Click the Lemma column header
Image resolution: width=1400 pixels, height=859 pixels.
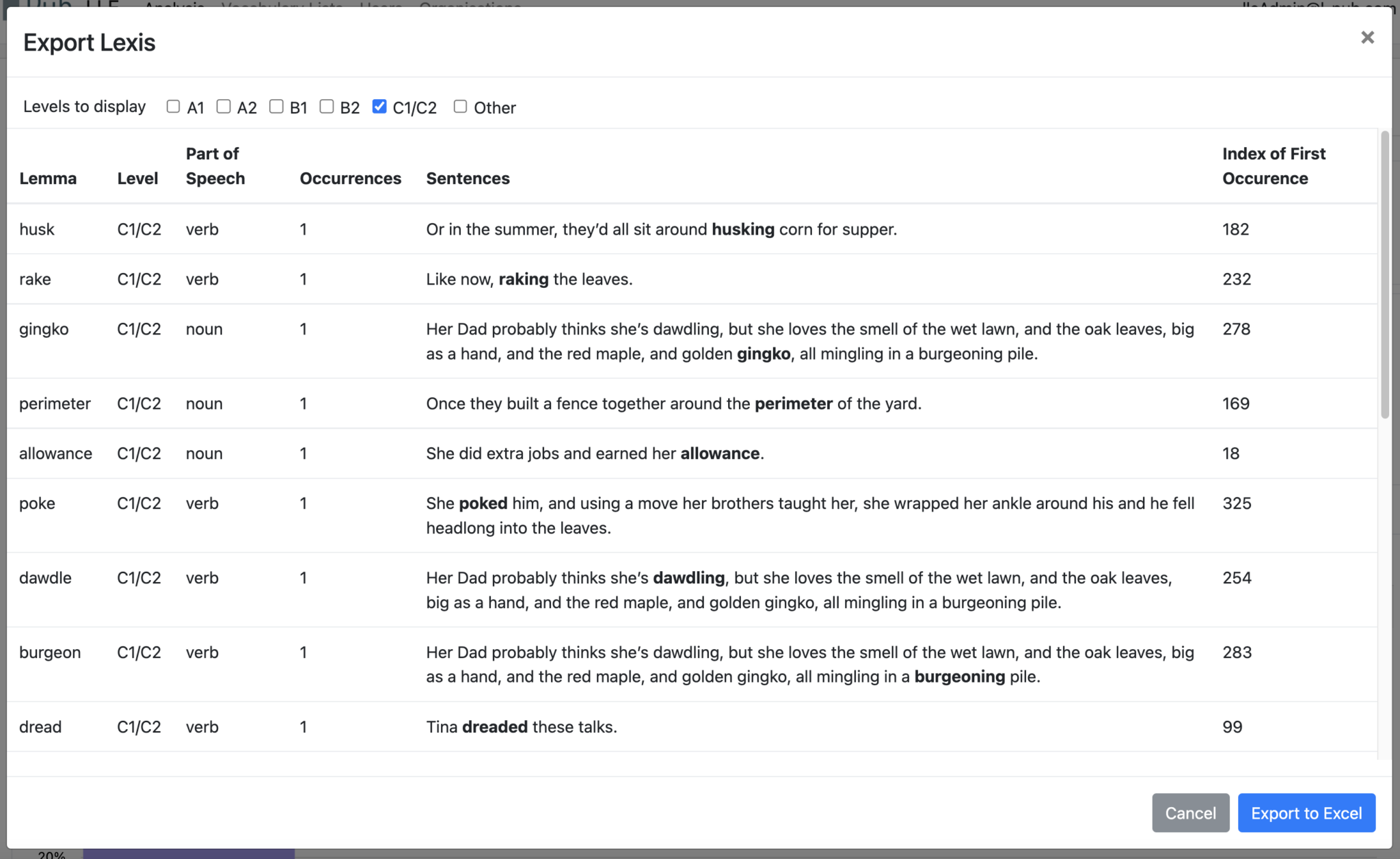pyautogui.click(x=48, y=179)
